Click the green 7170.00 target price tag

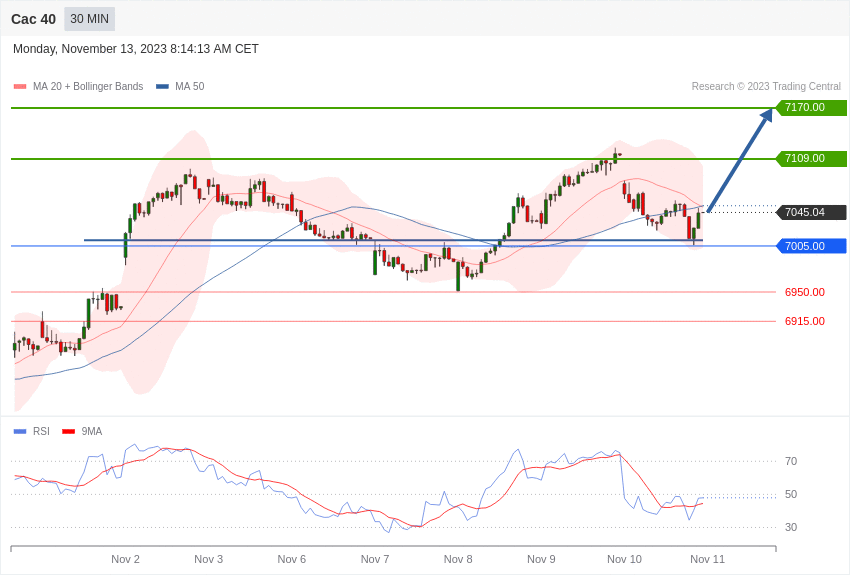coord(811,108)
